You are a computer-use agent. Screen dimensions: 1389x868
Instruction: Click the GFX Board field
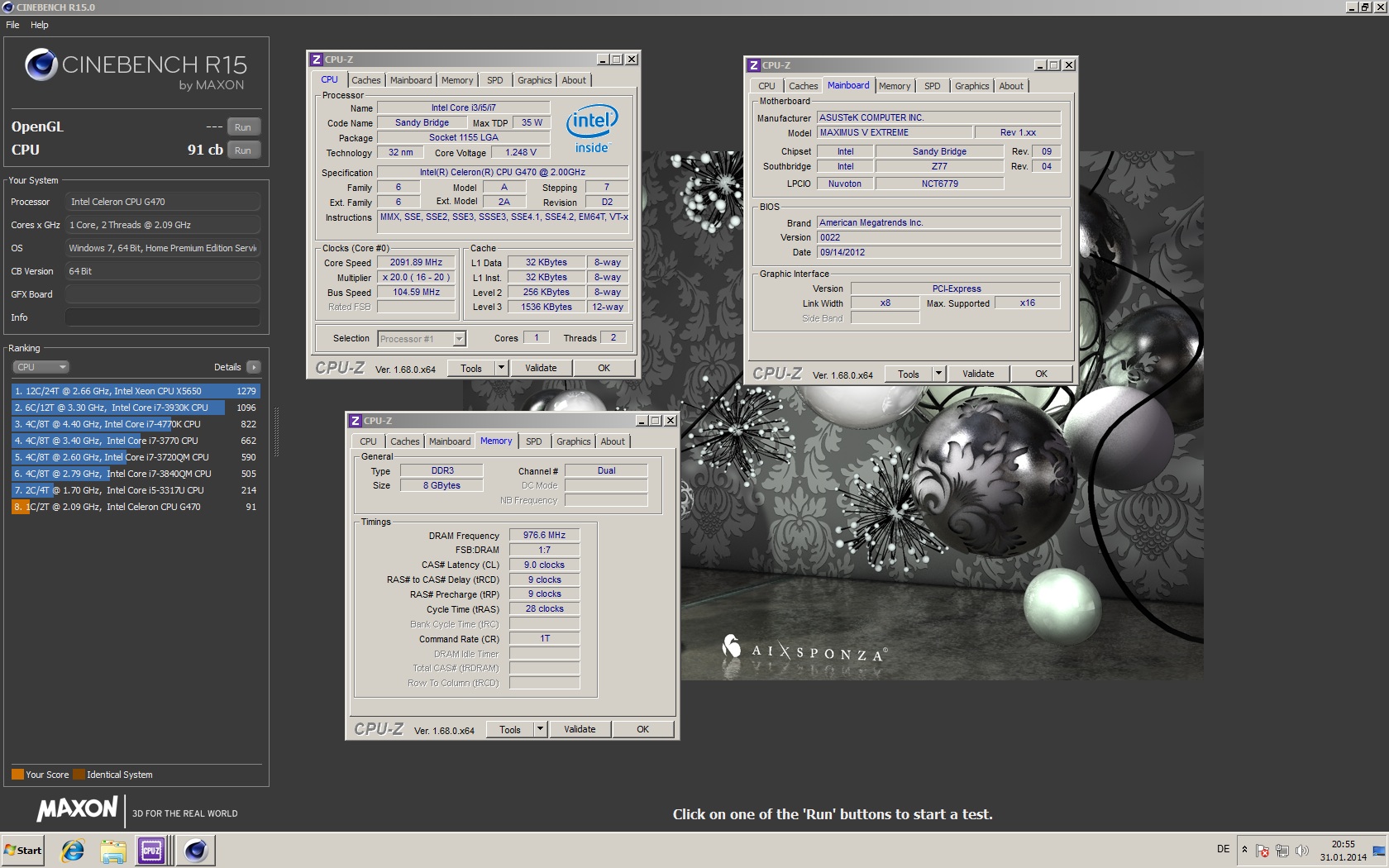coord(163,294)
